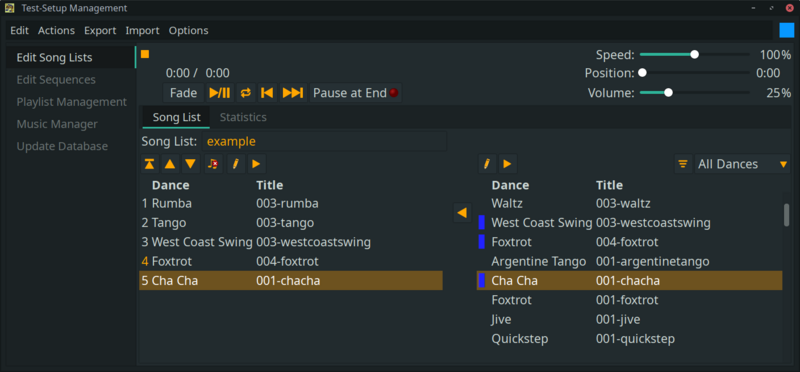Open the All Dances dropdown
Viewport: 800px width, 372px height.
click(742, 164)
